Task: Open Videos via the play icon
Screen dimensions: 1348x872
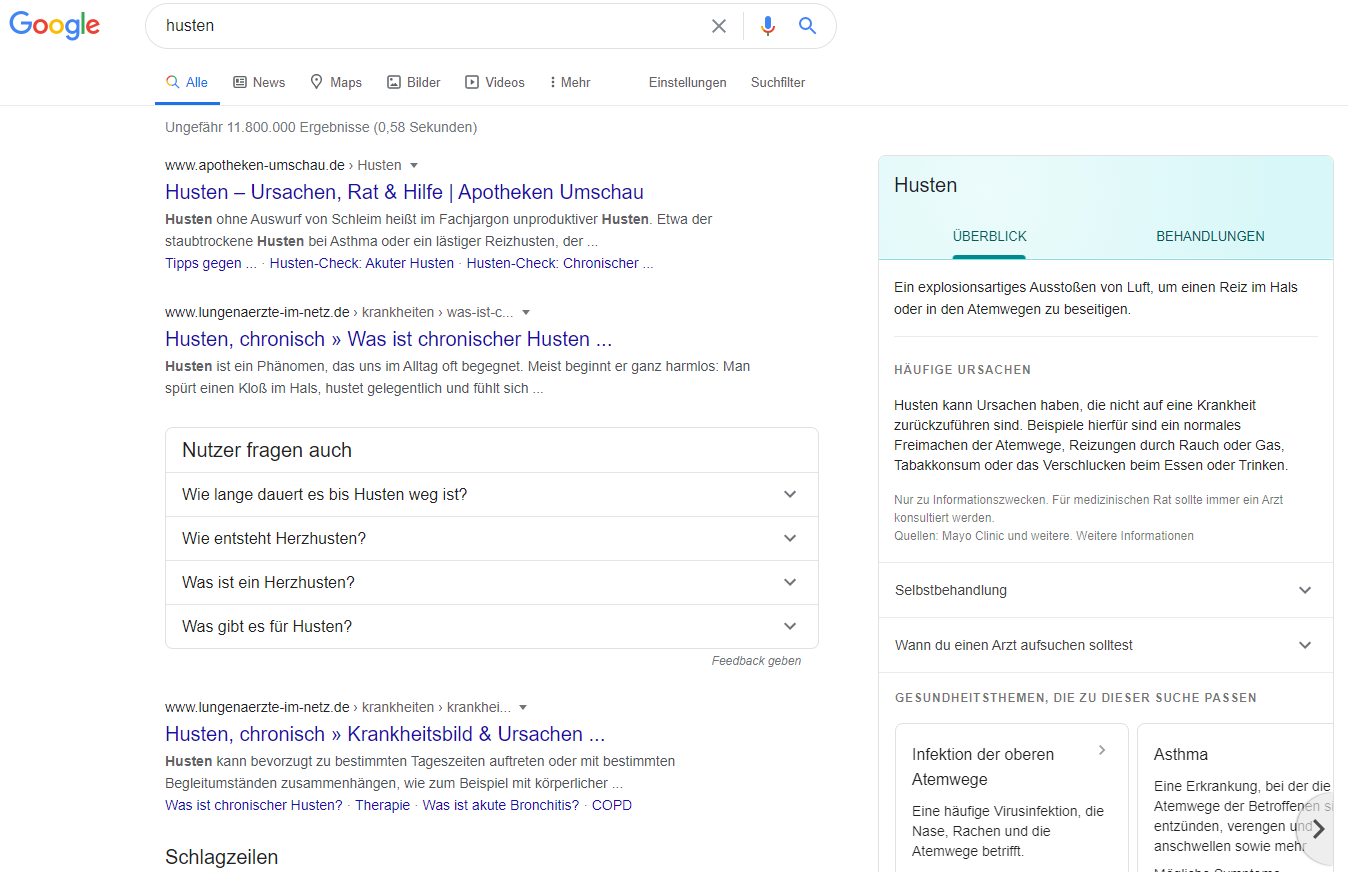Action: click(470, 82)
